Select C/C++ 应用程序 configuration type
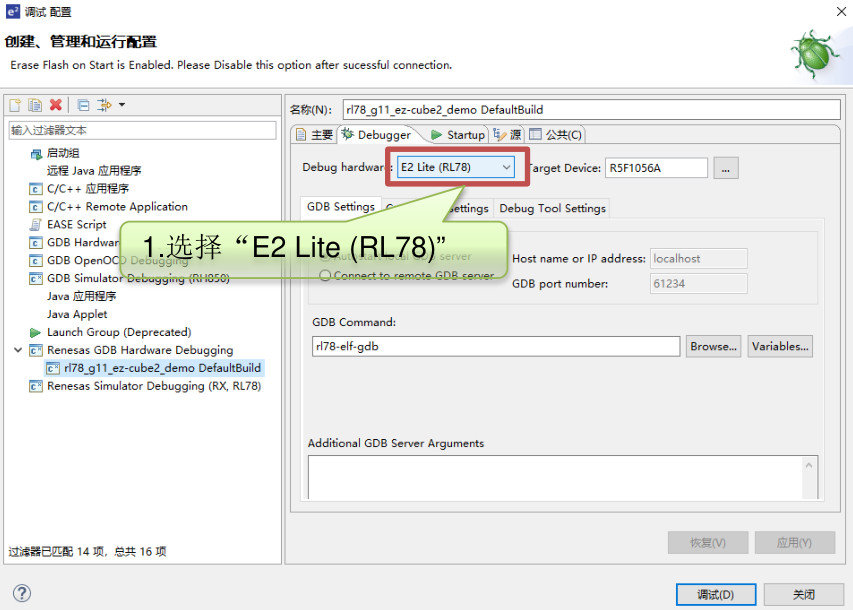Viewport: 853px width, 610px height. pos(88,189)
